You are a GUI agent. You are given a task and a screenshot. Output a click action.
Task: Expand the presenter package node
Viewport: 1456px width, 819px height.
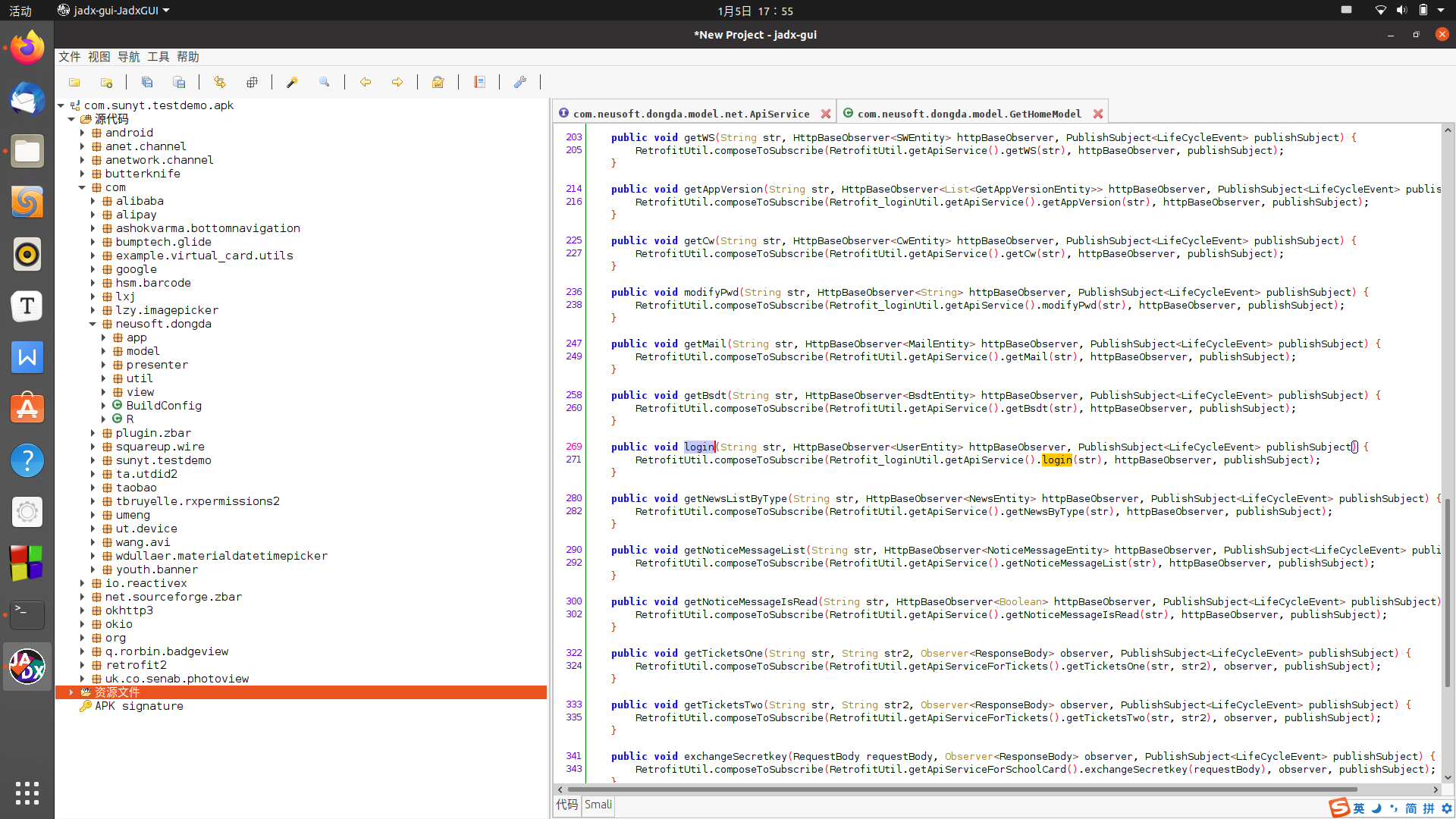(x=104, y=365)
